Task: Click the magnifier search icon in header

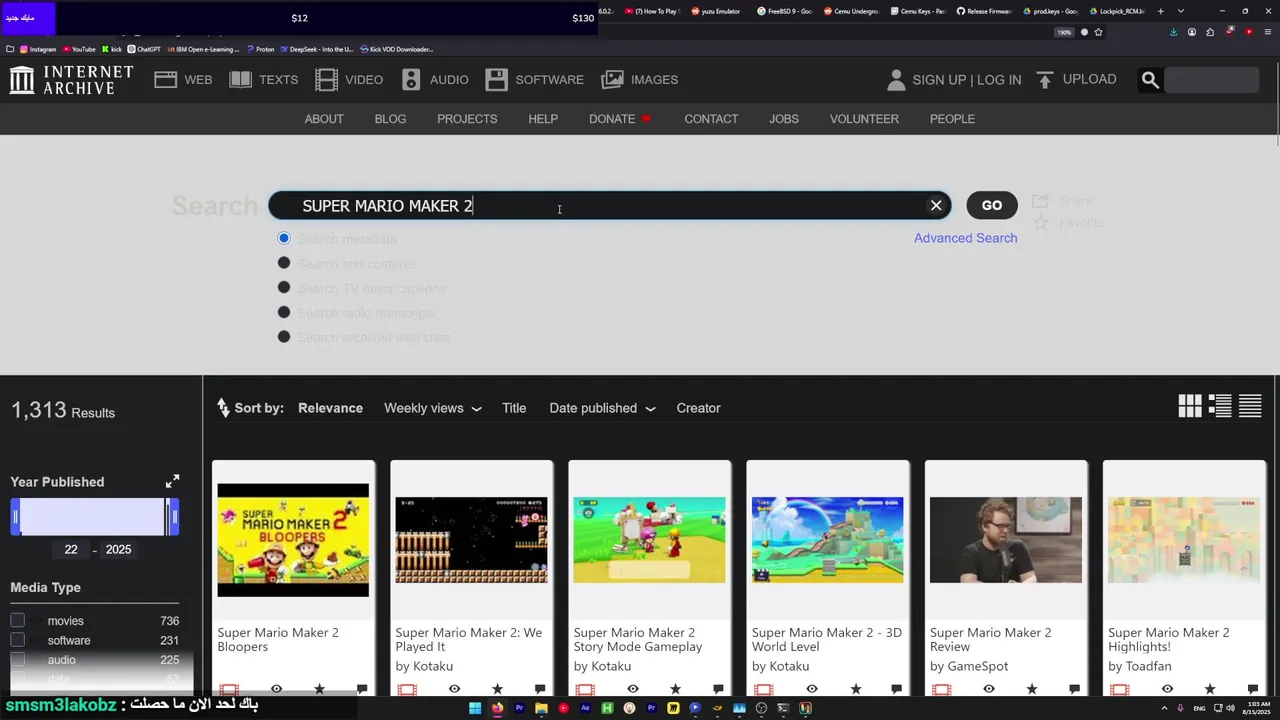Action: pos(1150,80)
